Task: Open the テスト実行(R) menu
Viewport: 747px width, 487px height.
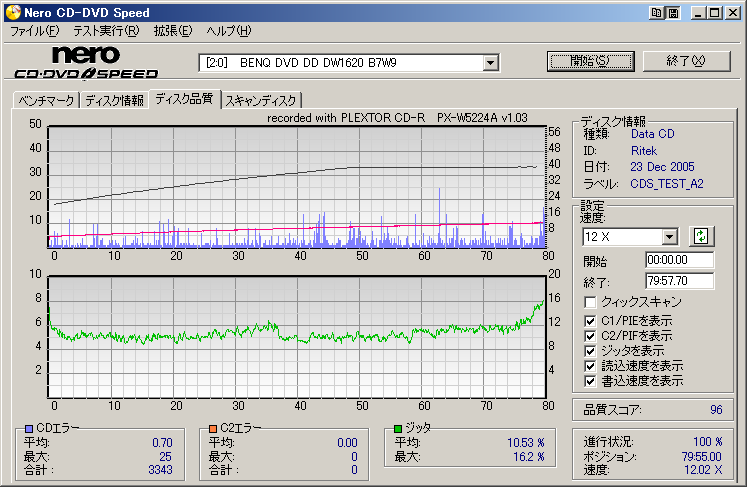Action: coord(105,31)
